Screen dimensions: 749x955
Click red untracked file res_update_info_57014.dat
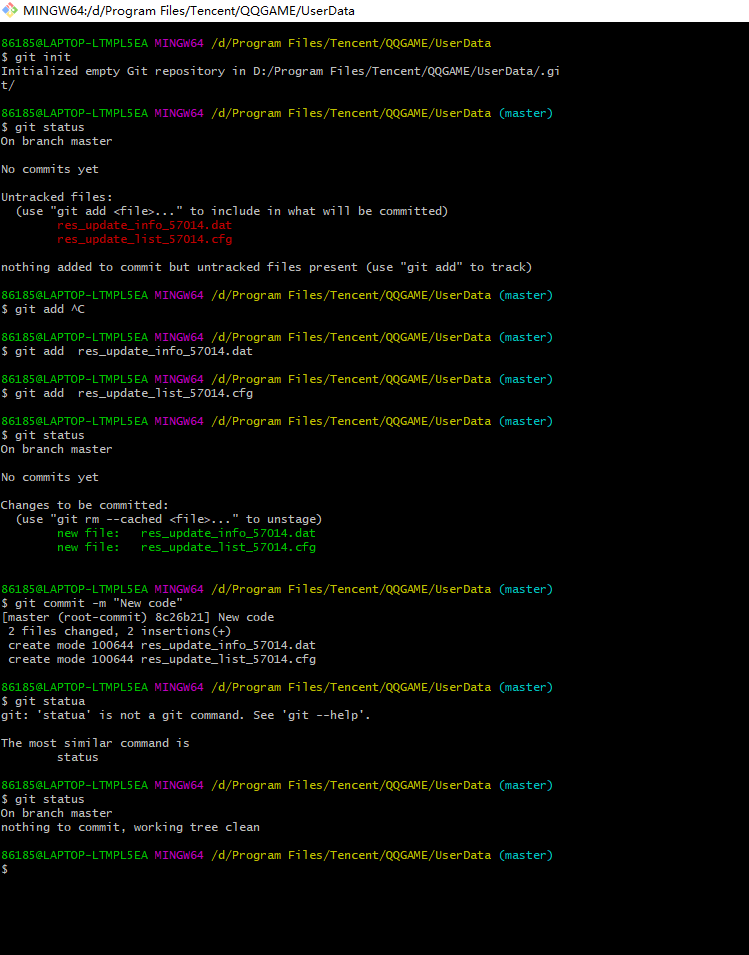tap(144, 225)
